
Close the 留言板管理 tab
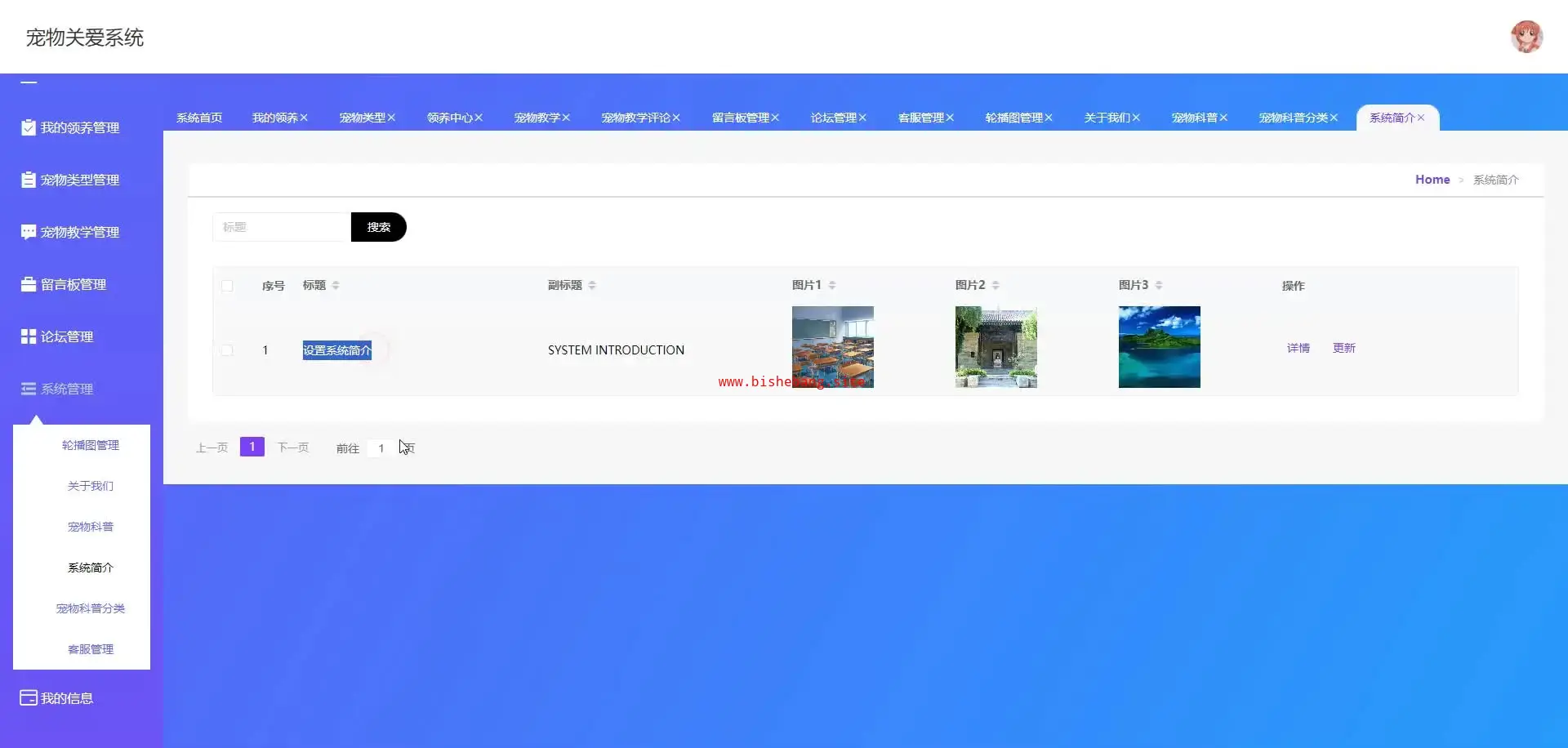tap(775, 118)
